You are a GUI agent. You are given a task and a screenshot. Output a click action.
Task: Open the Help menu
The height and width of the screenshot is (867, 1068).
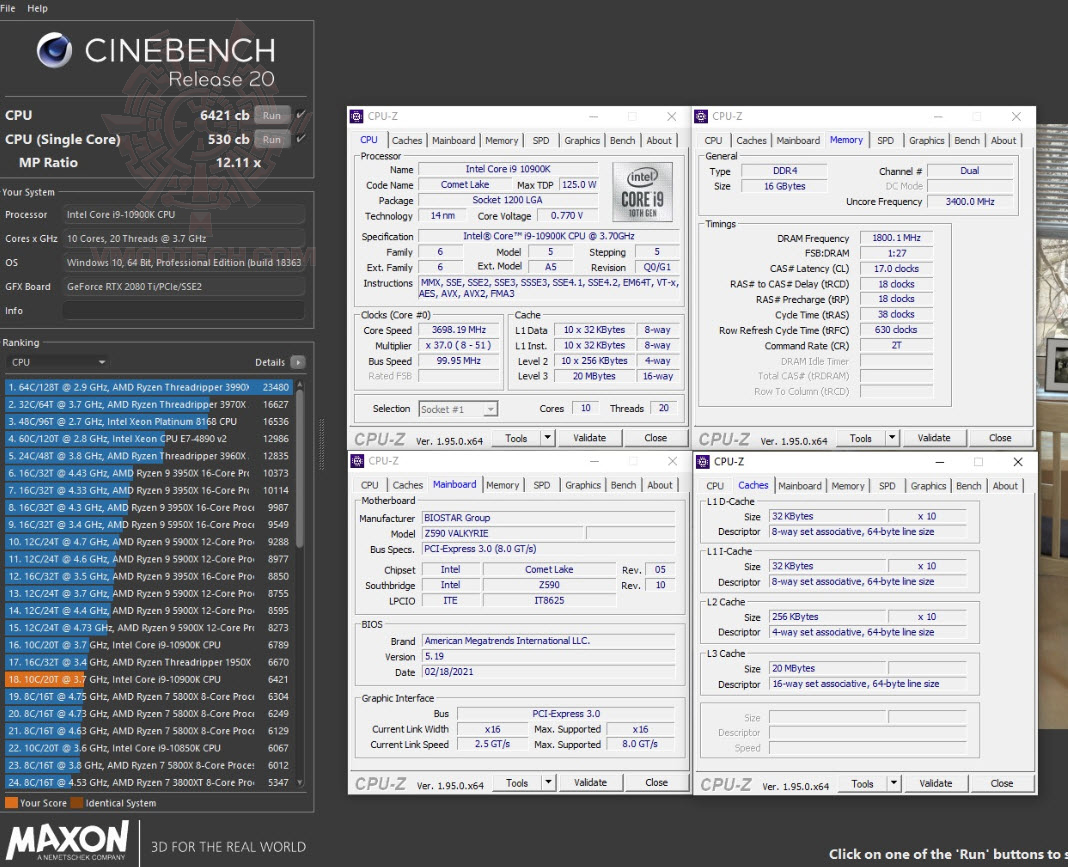(x=37, y=8)
